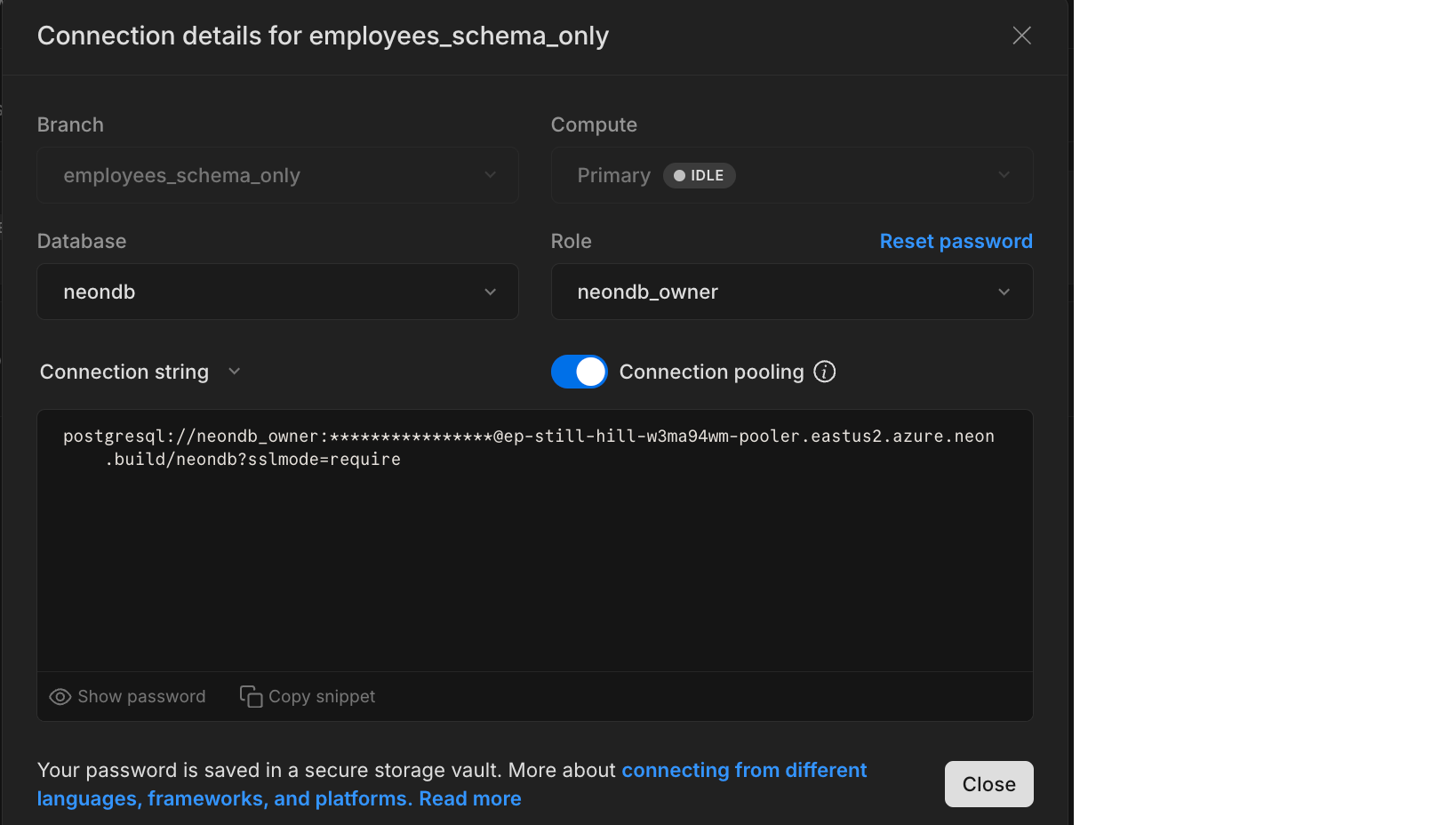Click the Show password eye icon

click(59, 696)
